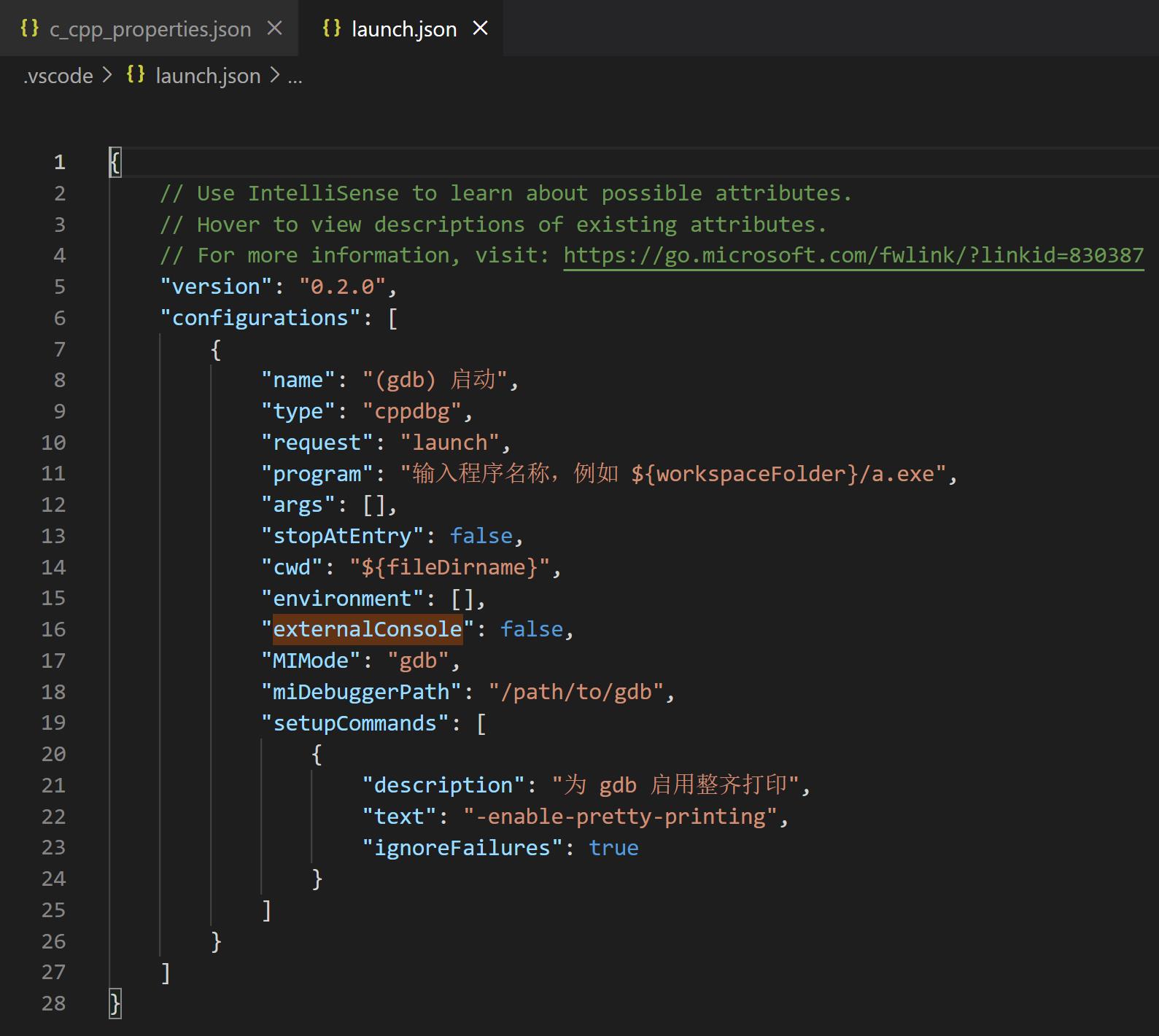Viewport: 1159px width, 1036px height.
Task: Click the closing bracket on line 27
Action: [x=166, y=973]
